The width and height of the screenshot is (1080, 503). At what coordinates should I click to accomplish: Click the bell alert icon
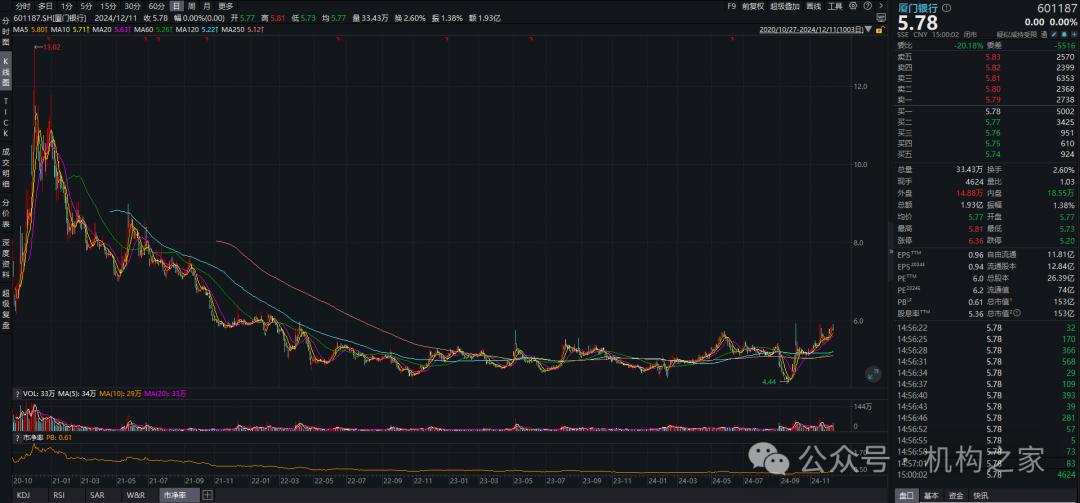pyautogui.click(x=1063, y=34)
